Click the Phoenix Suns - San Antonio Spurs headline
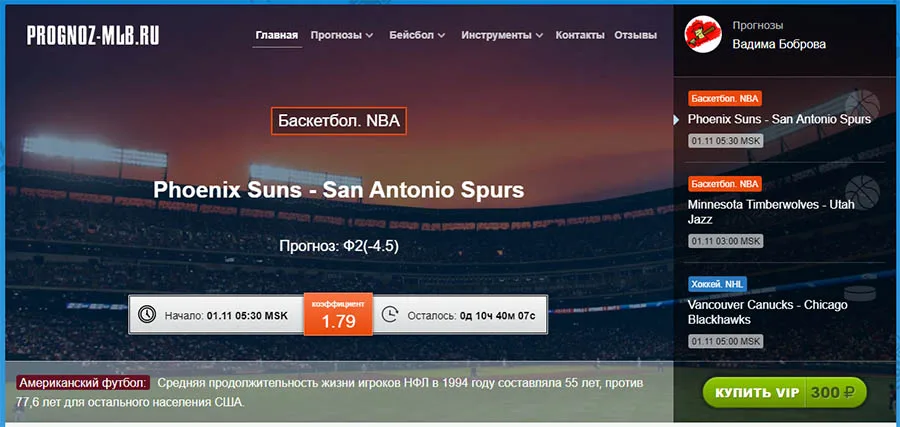The width and height of the screenshot is (900, 427). pyautogui.click(x=339, y=190)
